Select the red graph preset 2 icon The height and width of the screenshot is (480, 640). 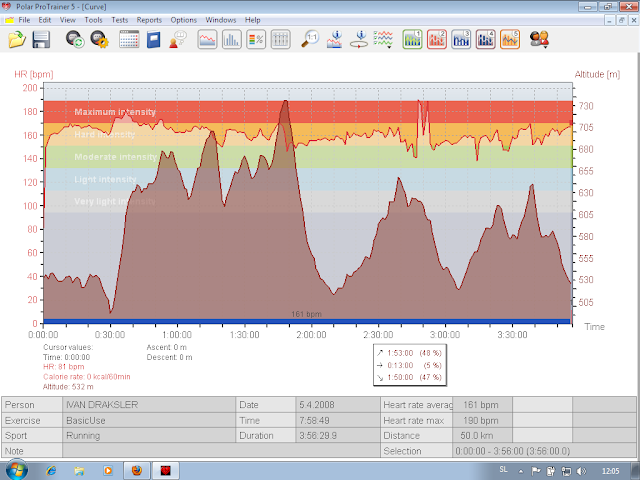pos(437,40)
